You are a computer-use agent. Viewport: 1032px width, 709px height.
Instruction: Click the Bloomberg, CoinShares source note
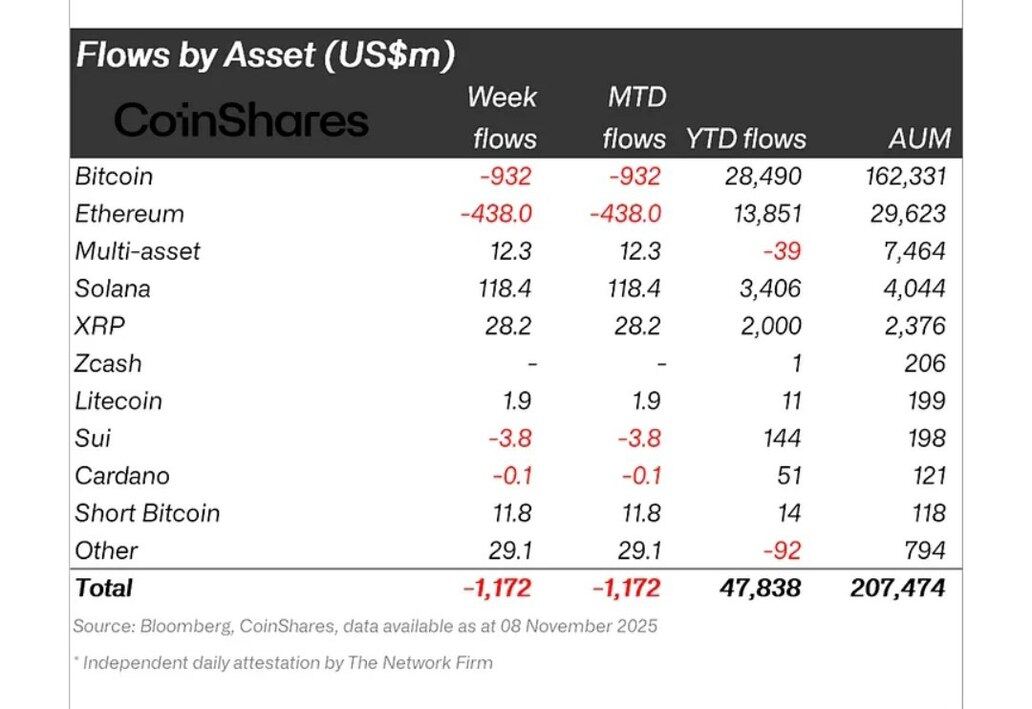[365, 627]
